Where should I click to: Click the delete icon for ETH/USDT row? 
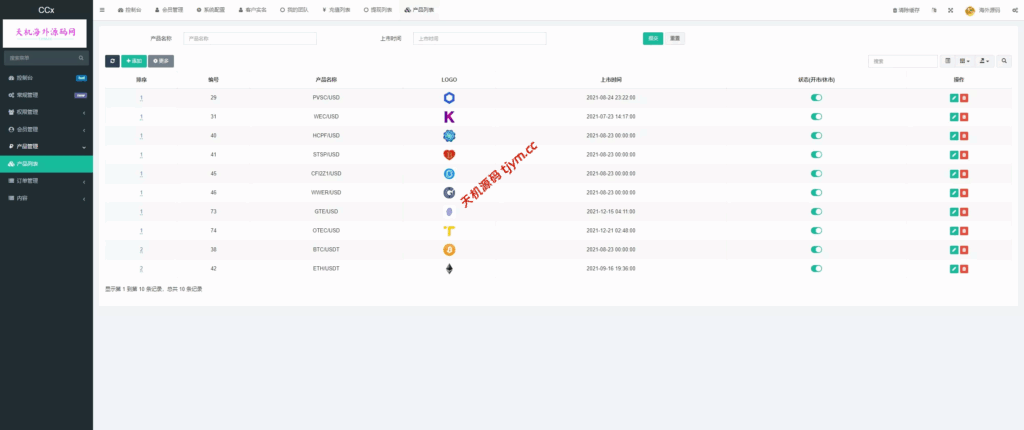pyautogui.click(x=964, y=269)
